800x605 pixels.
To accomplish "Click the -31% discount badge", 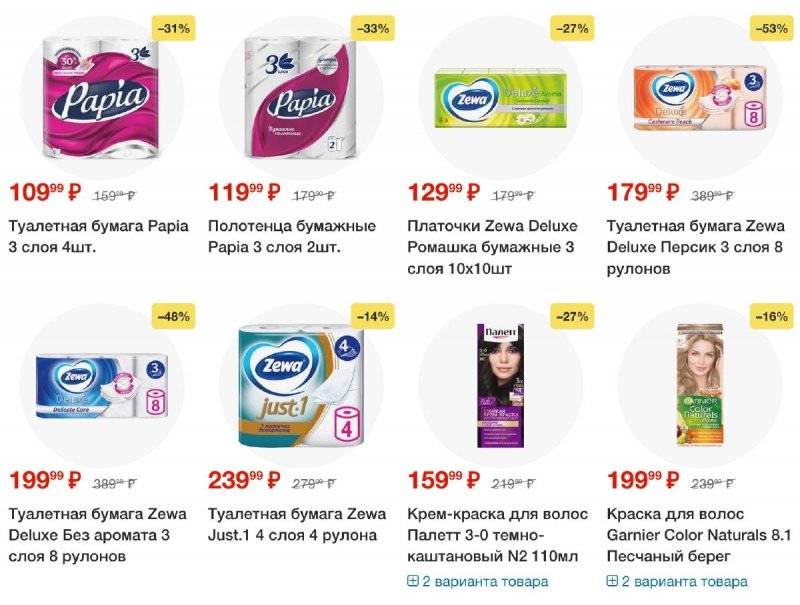I will click(x=173, y=29).
